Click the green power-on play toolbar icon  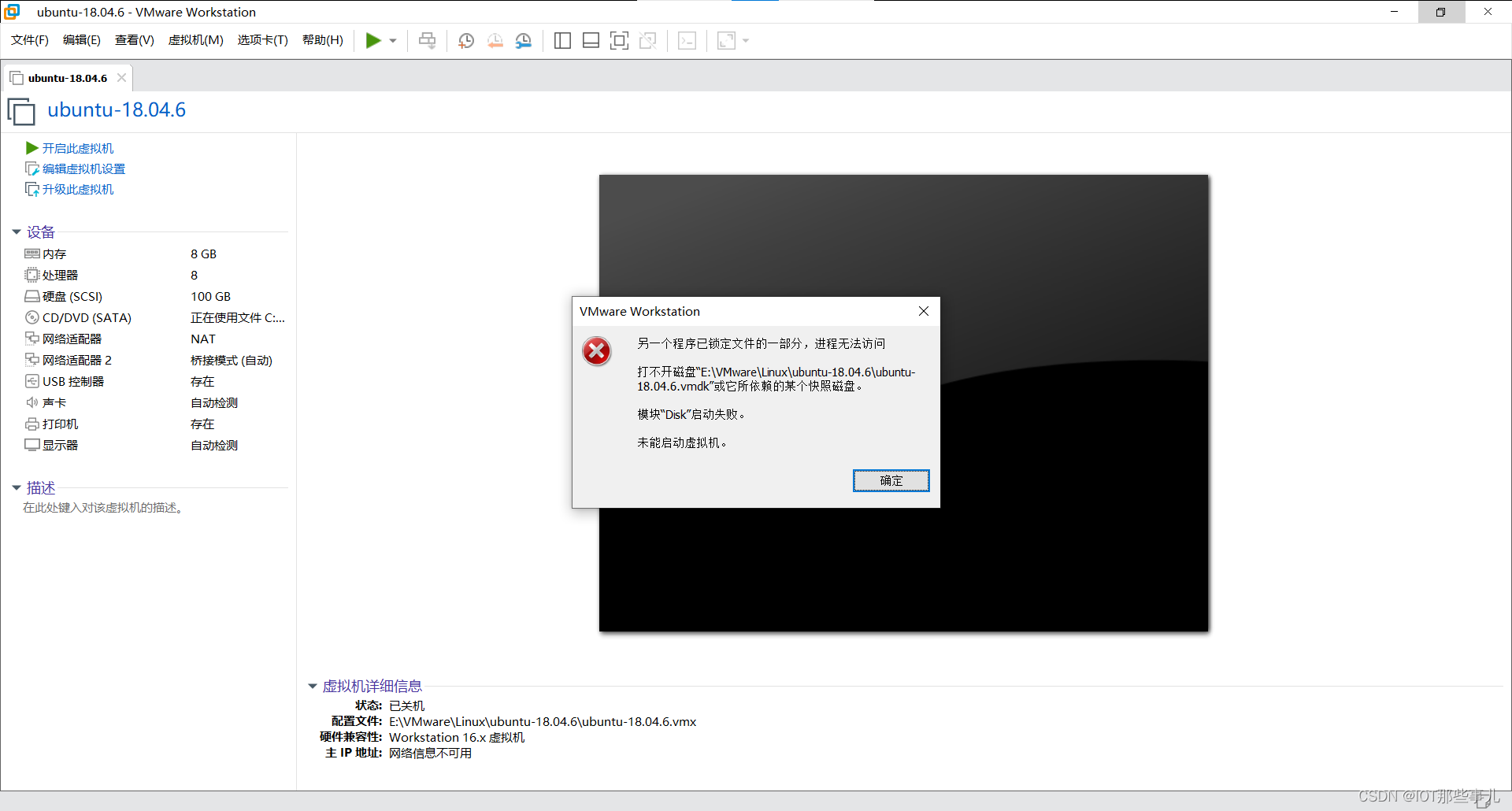373,40
